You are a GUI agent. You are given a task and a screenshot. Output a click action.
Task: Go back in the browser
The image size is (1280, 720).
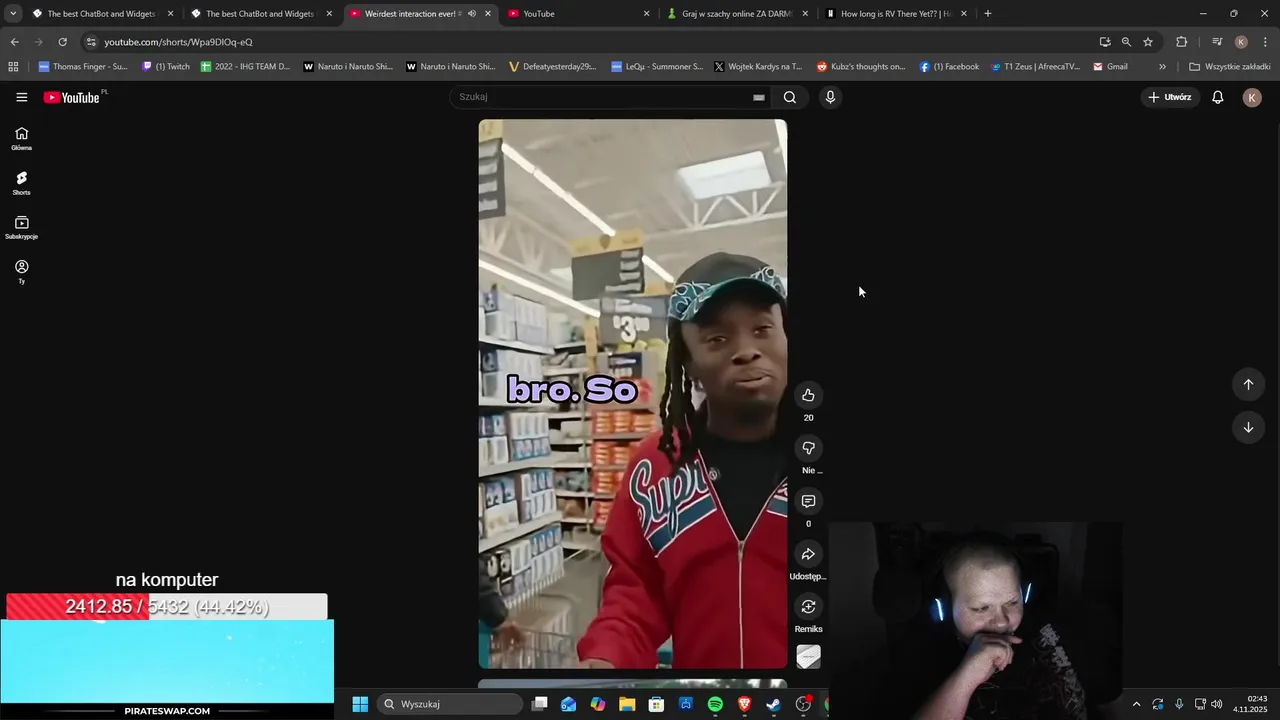point(14,42)
